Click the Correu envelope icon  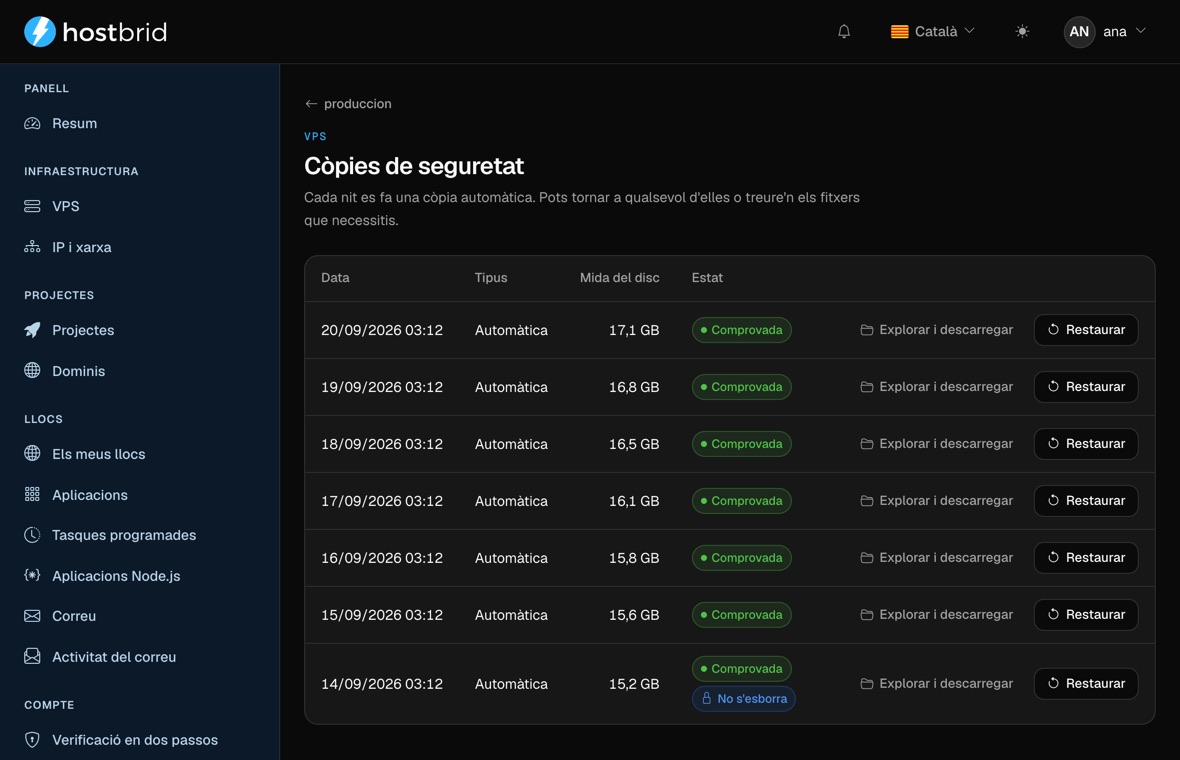(x=32, y=616)
